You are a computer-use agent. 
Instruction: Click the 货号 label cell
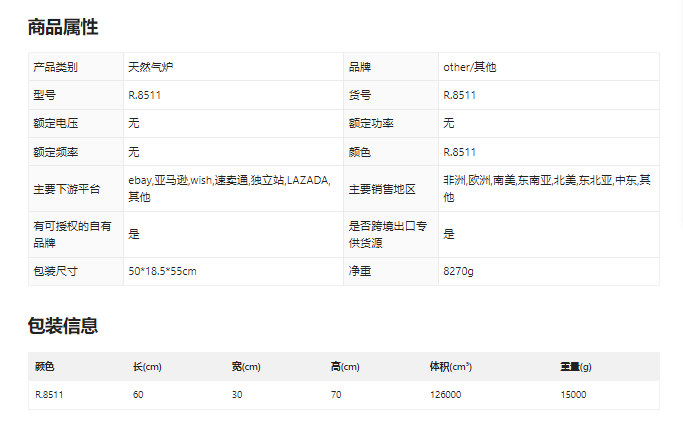[360, 95]
